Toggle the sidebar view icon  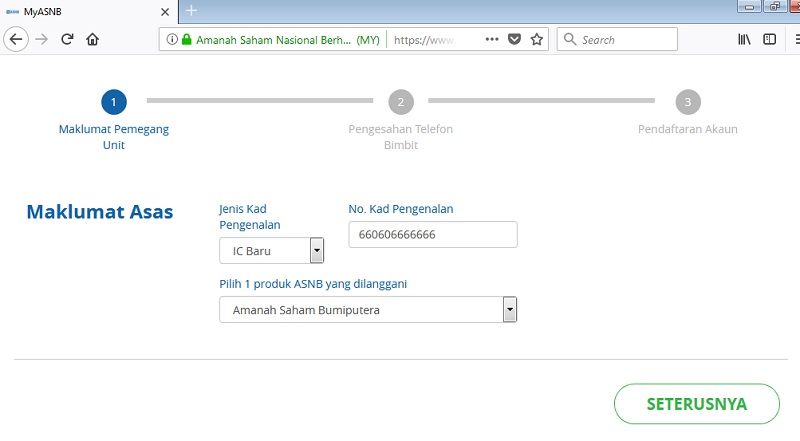coord(769,39)
